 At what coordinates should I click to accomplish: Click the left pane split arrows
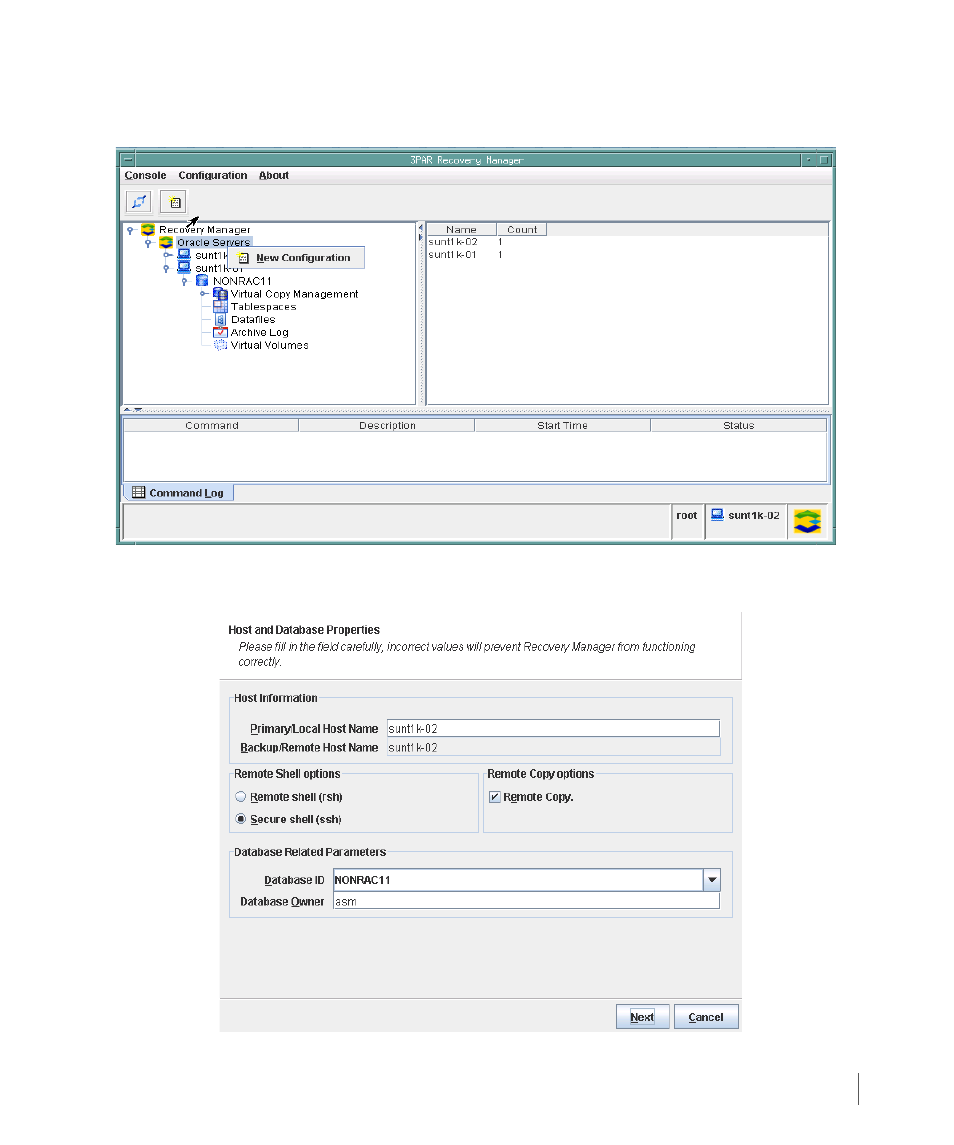(421, 232)
